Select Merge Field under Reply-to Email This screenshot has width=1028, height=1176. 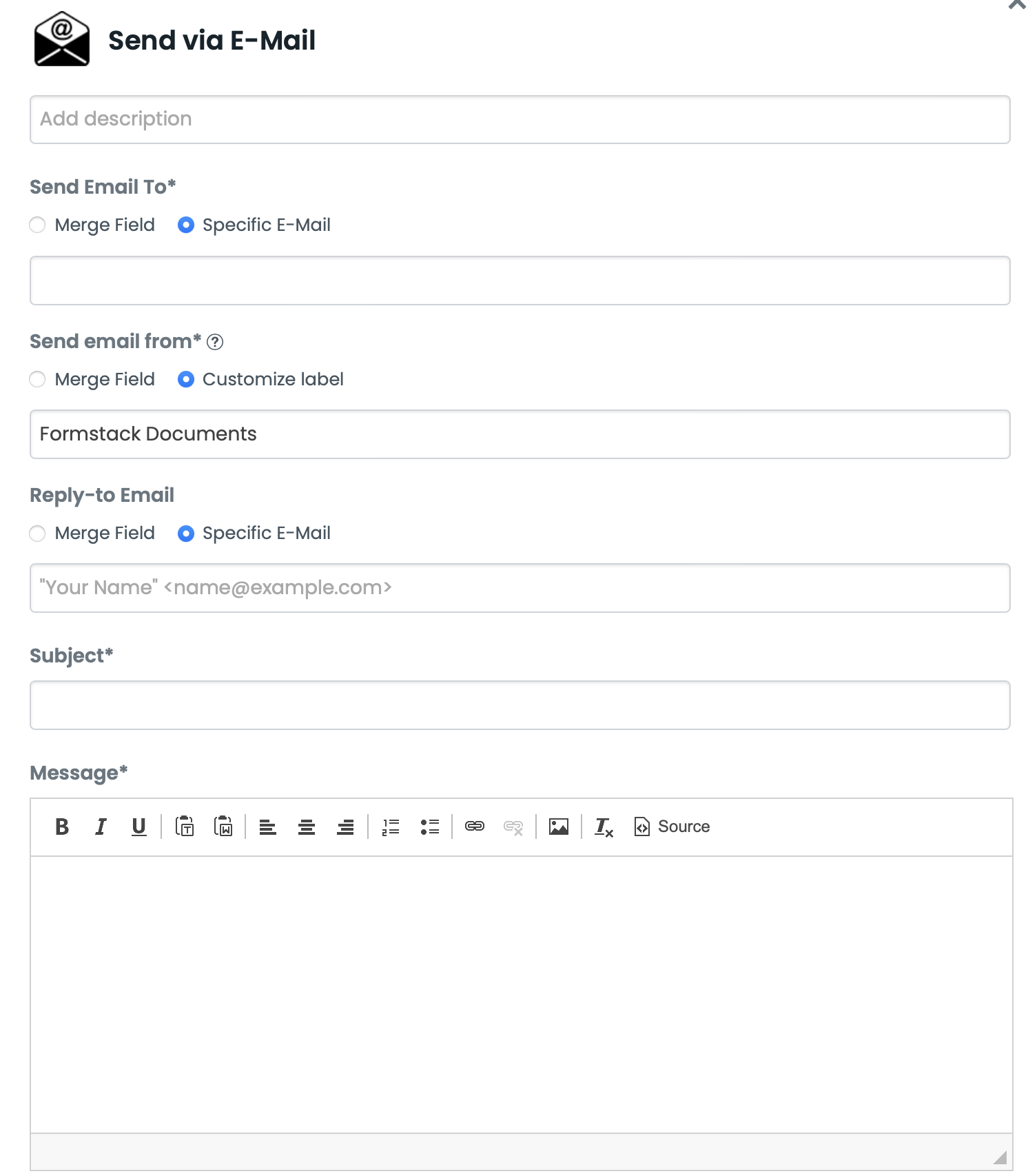pos(38,534)
